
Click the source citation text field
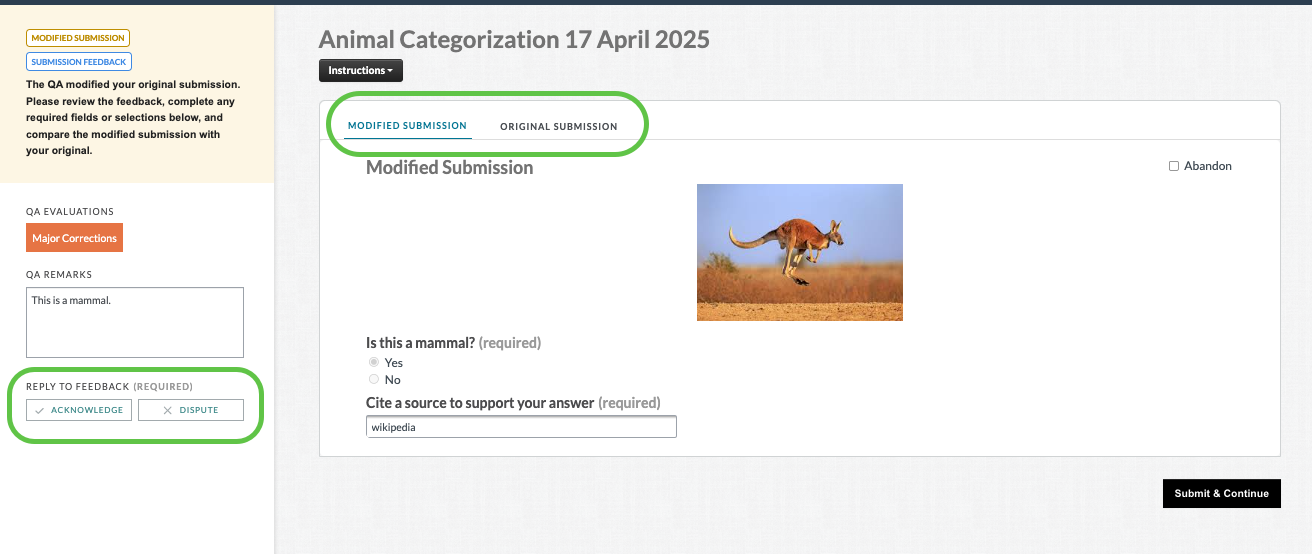click(522, 427)
